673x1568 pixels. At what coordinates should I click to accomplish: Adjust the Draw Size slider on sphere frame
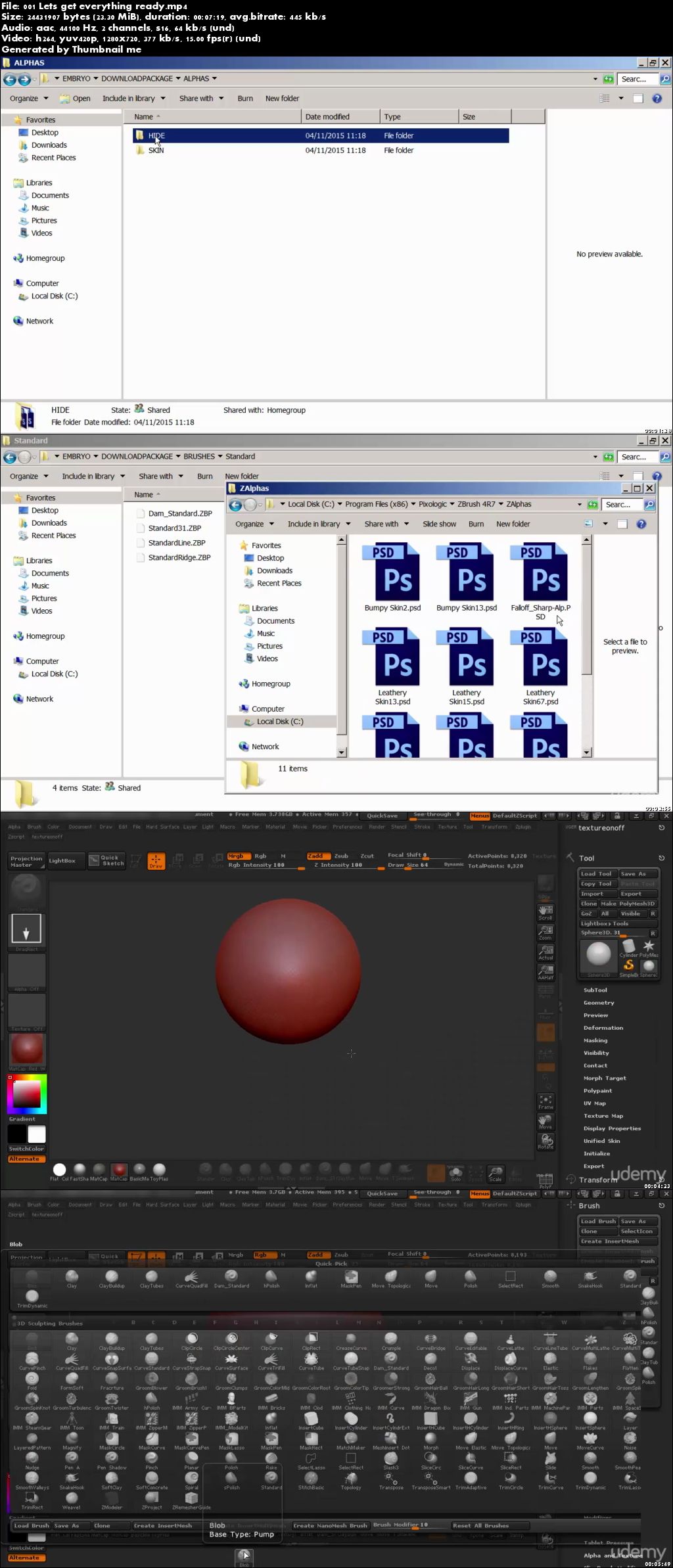[415, 865]
